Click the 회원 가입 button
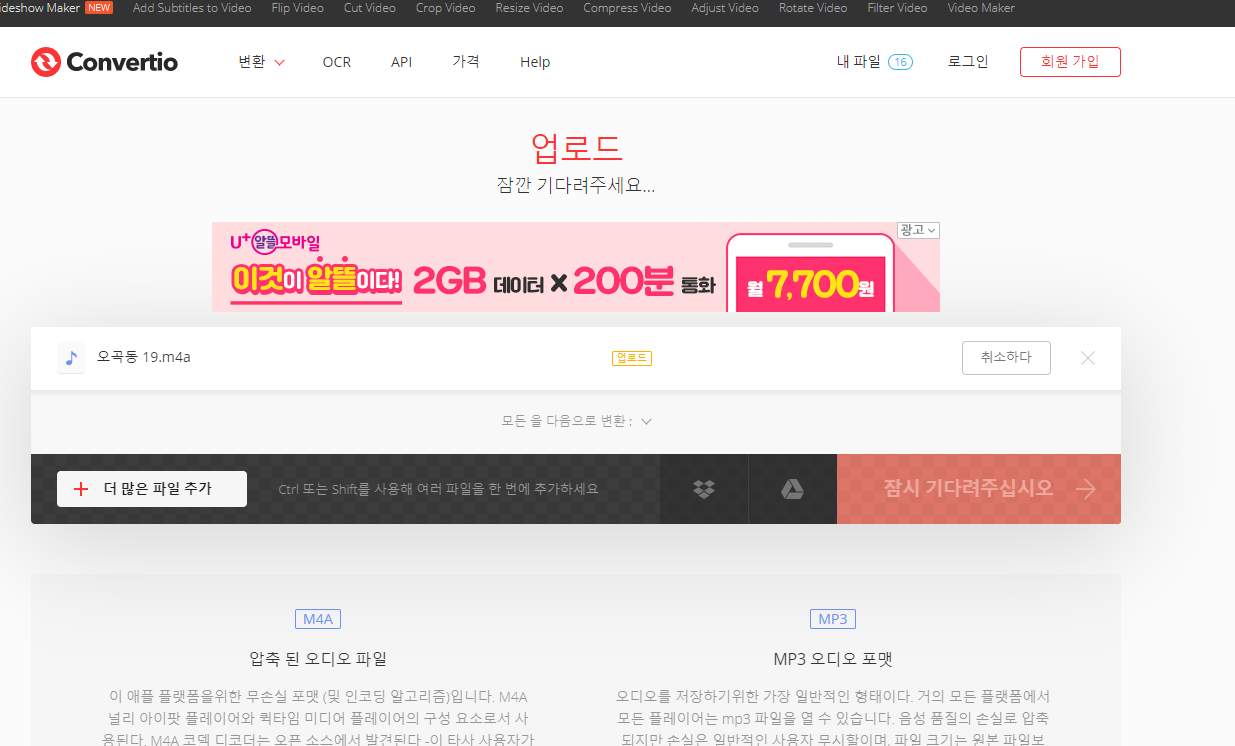 (x=1070, y=62)
